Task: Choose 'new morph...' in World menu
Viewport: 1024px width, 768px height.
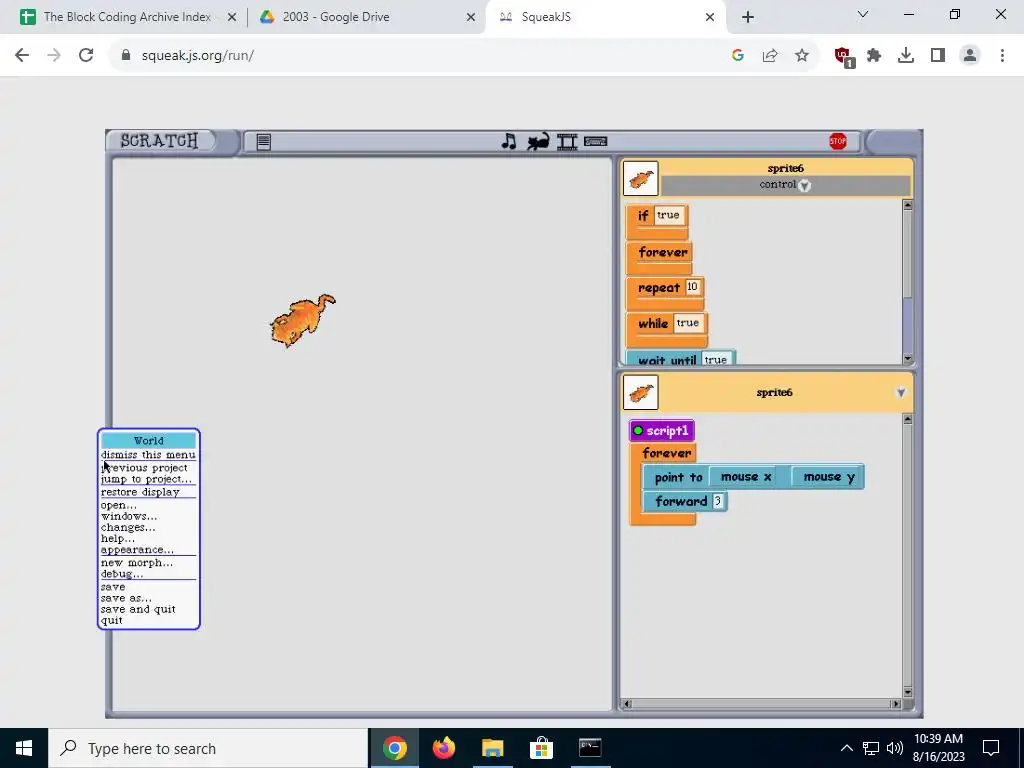Action: pos(148,562)
